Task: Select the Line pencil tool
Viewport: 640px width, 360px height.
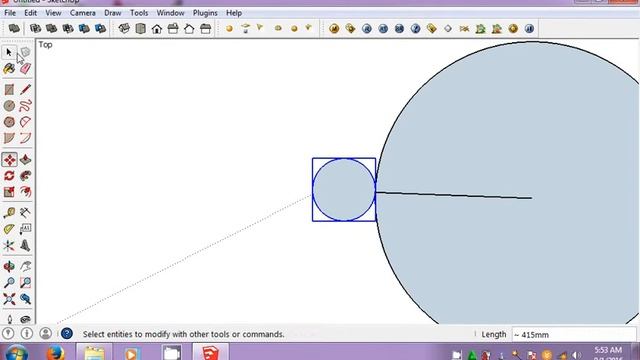Action: pyautogui.click(x=25, y=89)
